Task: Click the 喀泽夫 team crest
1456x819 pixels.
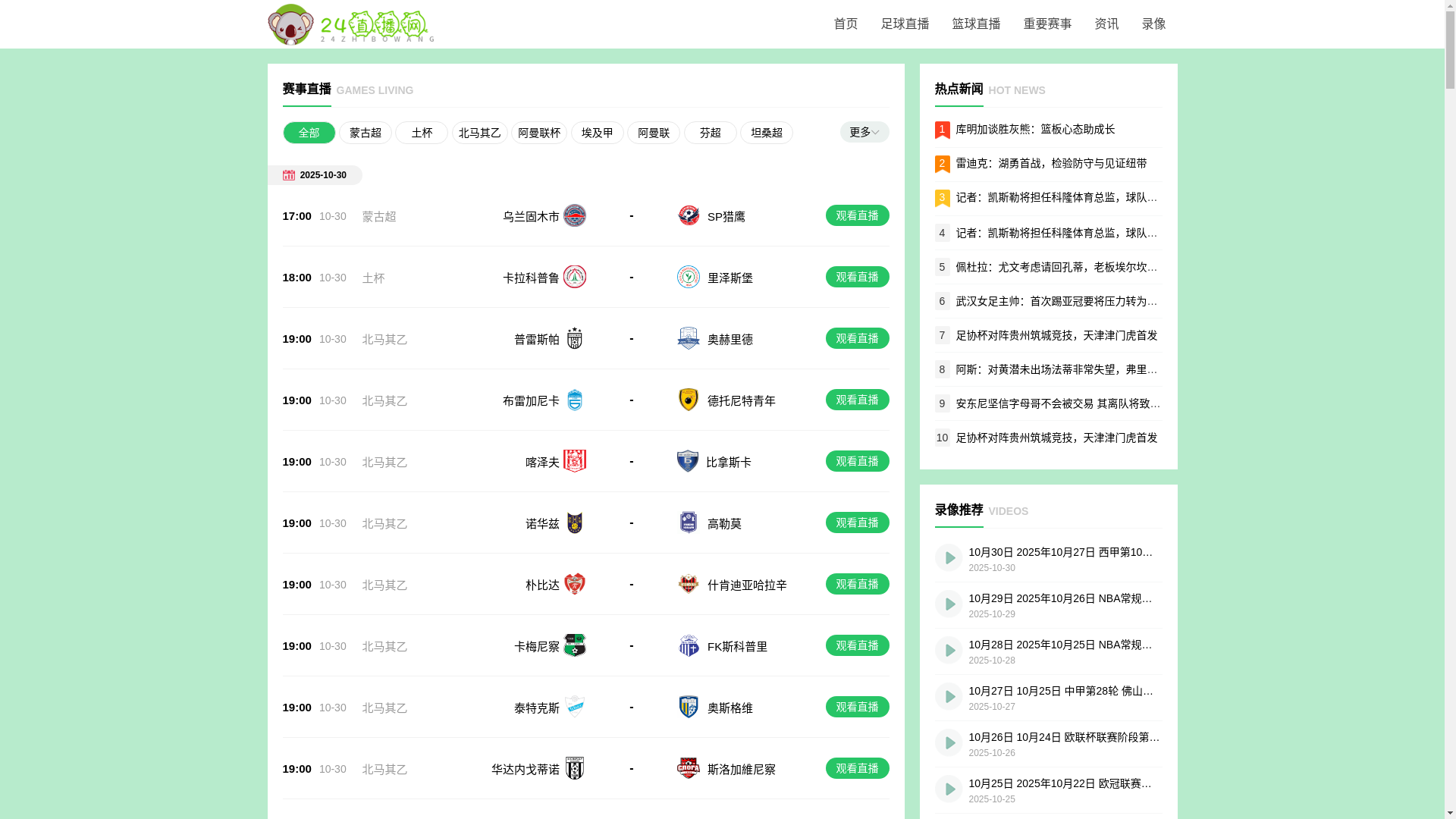Action: point(575,461)
